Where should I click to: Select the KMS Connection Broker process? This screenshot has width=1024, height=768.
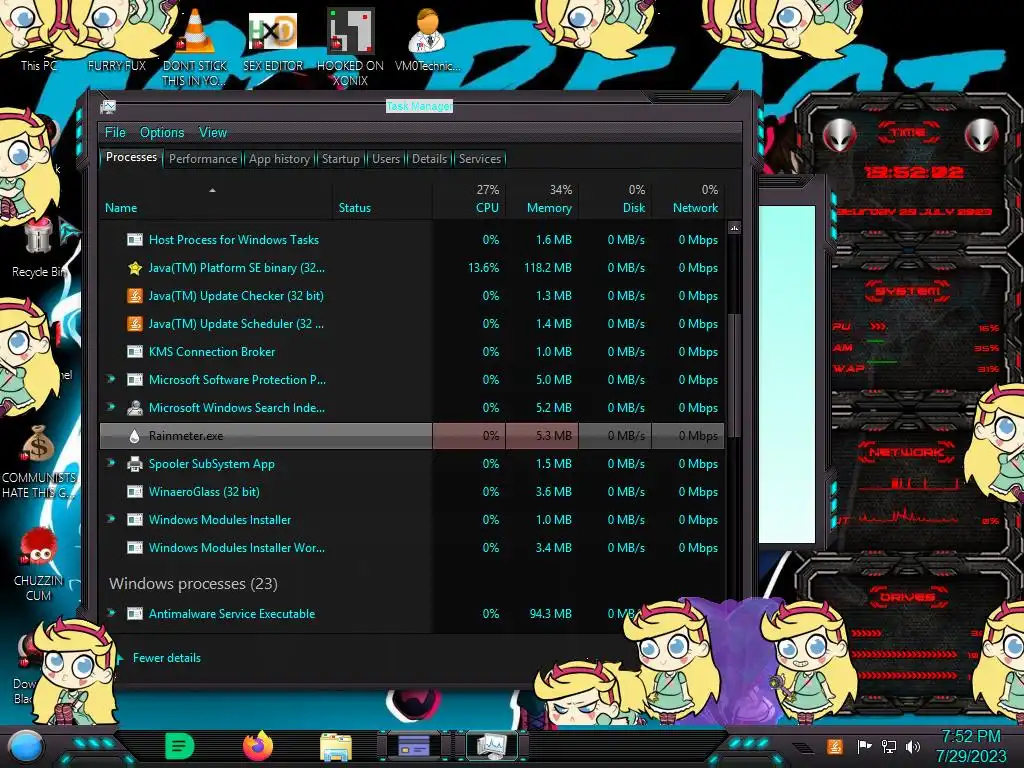pos(412,352)
